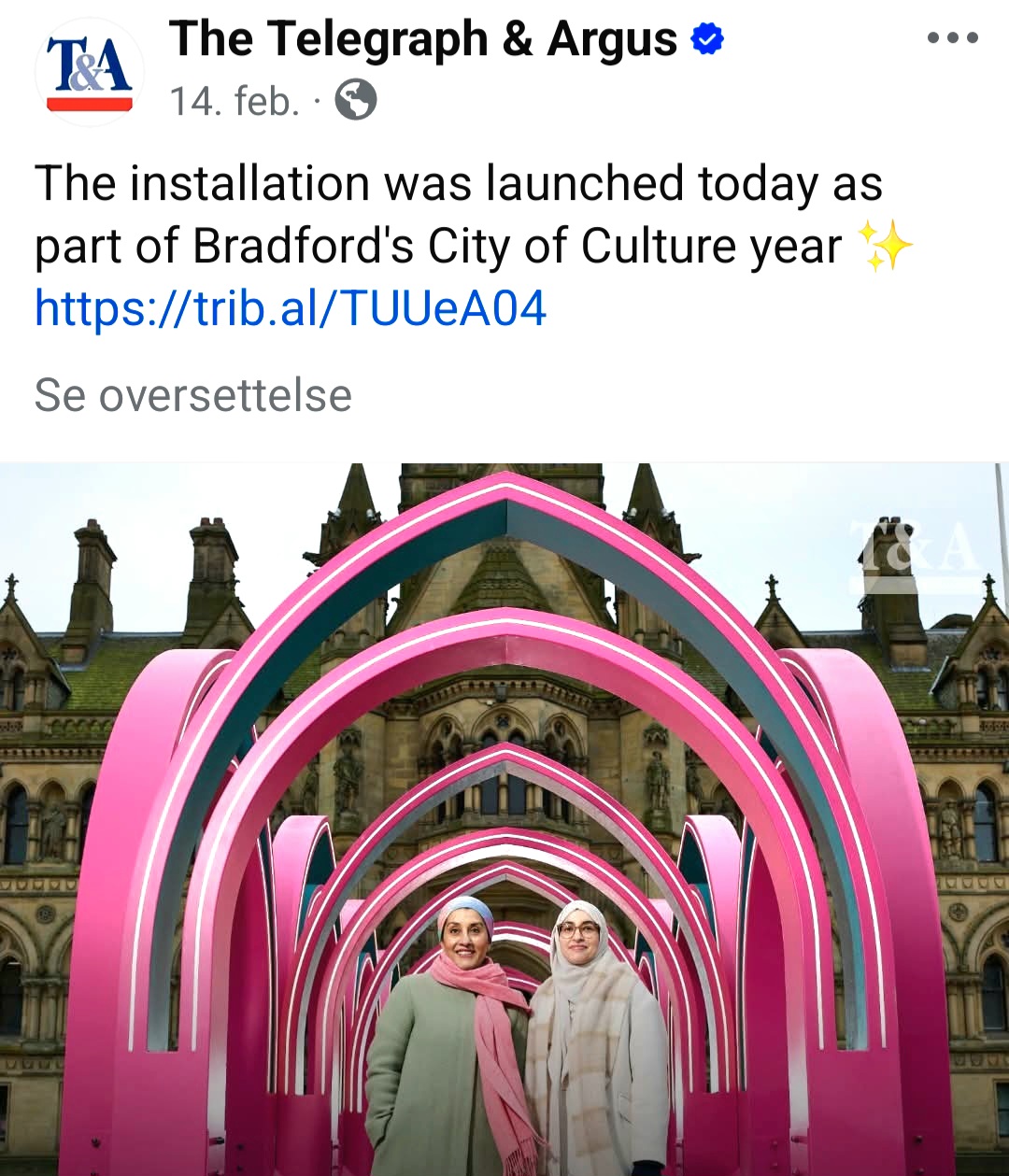Click the light blue headscarf in the photo
The height and width of the screenshot is (1176, 1009).
click(466, 912)
